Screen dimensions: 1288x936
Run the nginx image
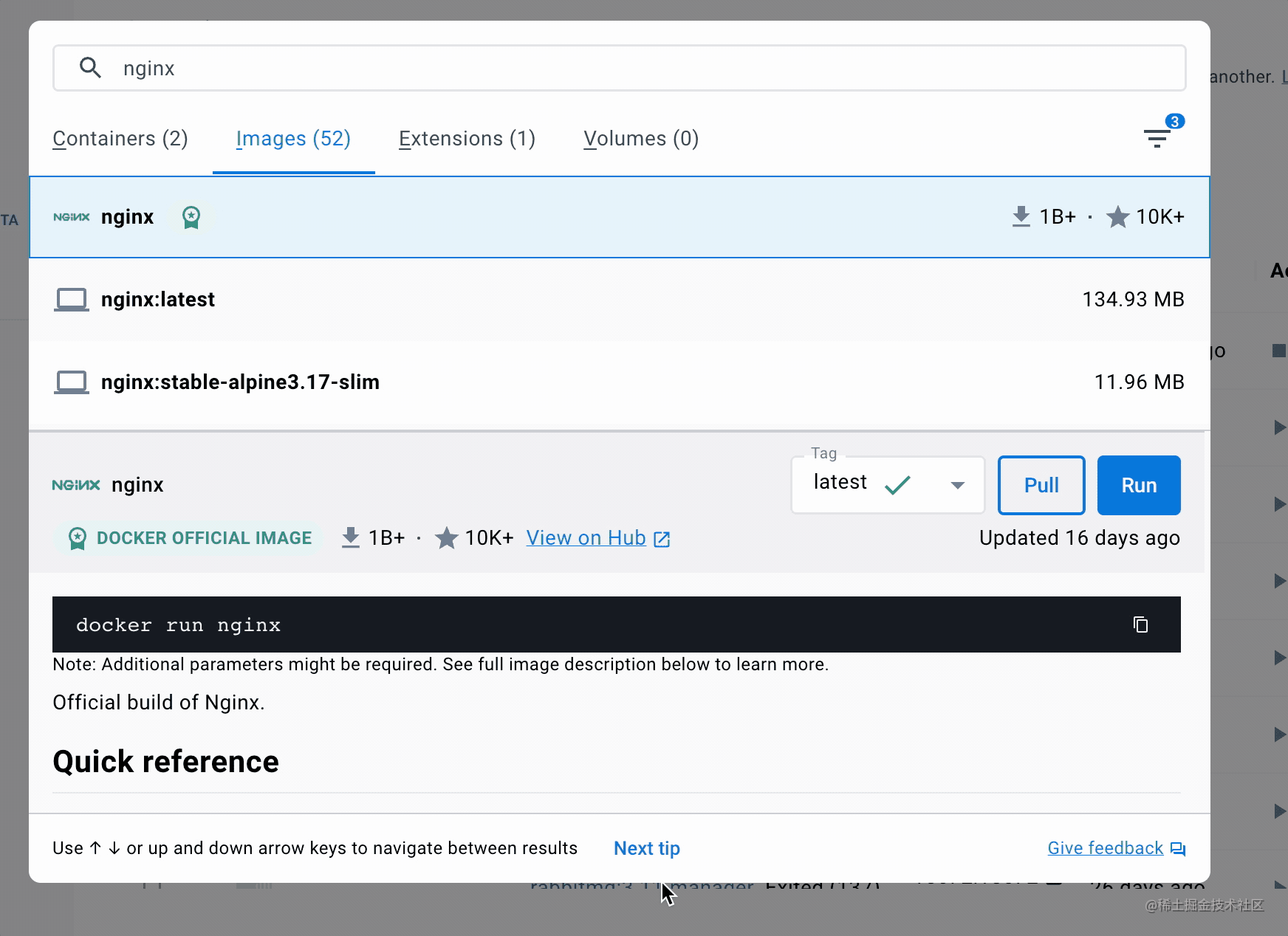point(1139,485)
